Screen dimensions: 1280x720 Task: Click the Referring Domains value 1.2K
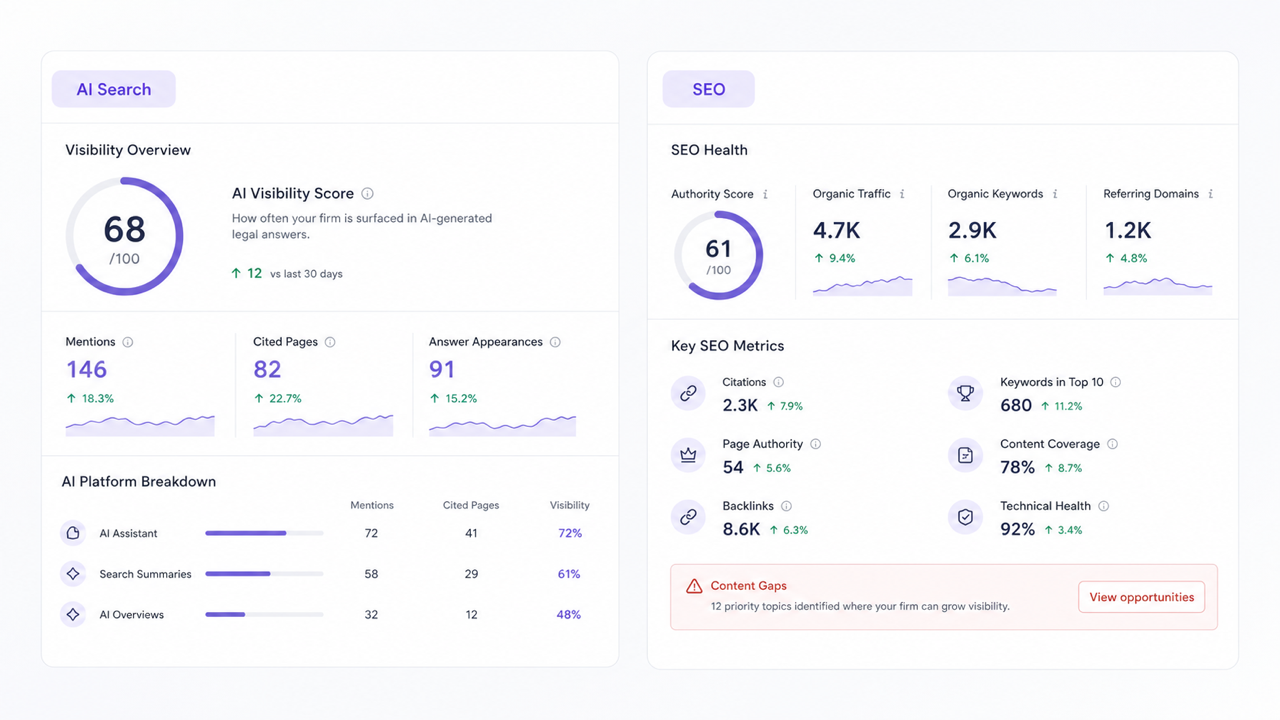tap(1128, 230)
